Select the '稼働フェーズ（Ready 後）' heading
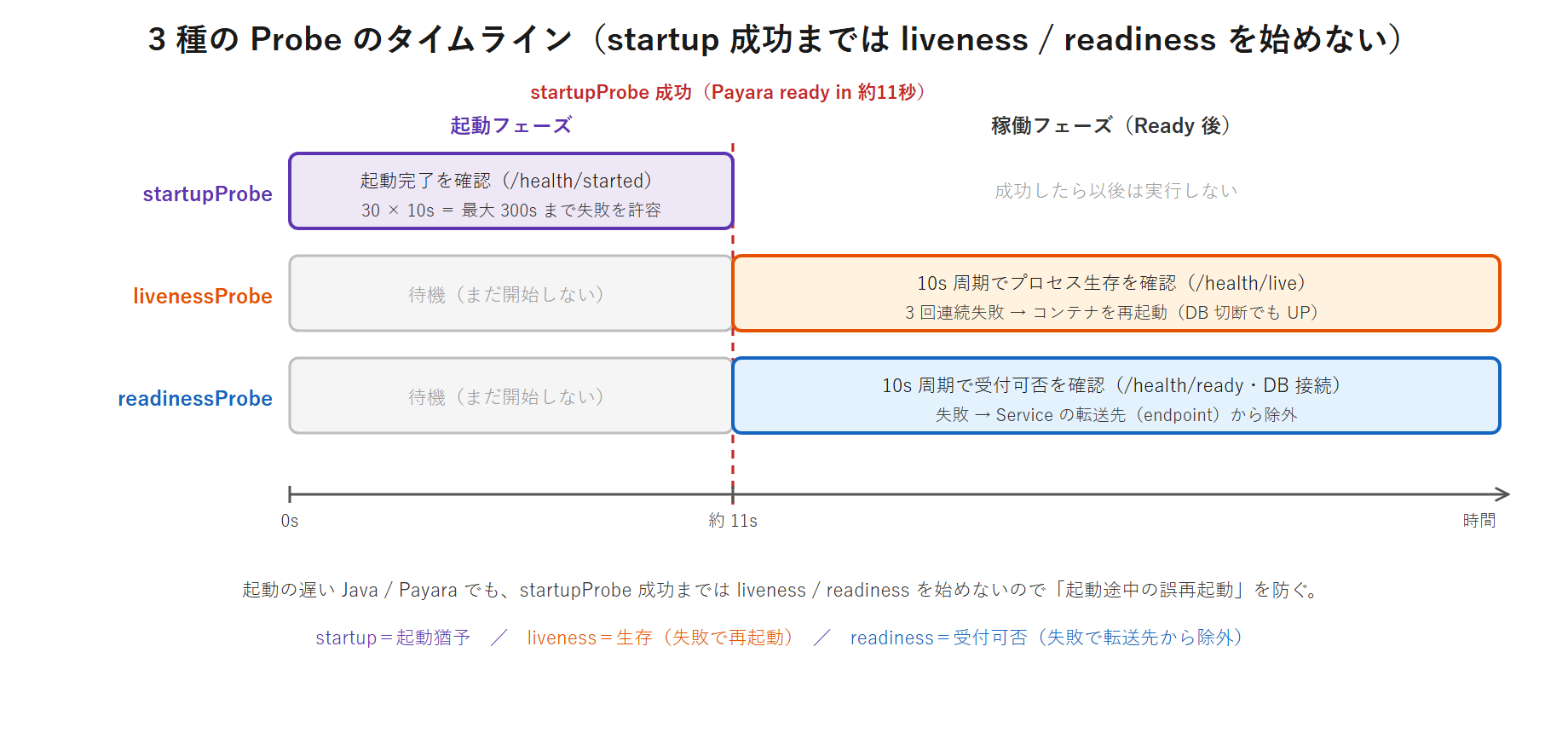Viewport: 1568px width, 733px height. [x=1111, y=125]
